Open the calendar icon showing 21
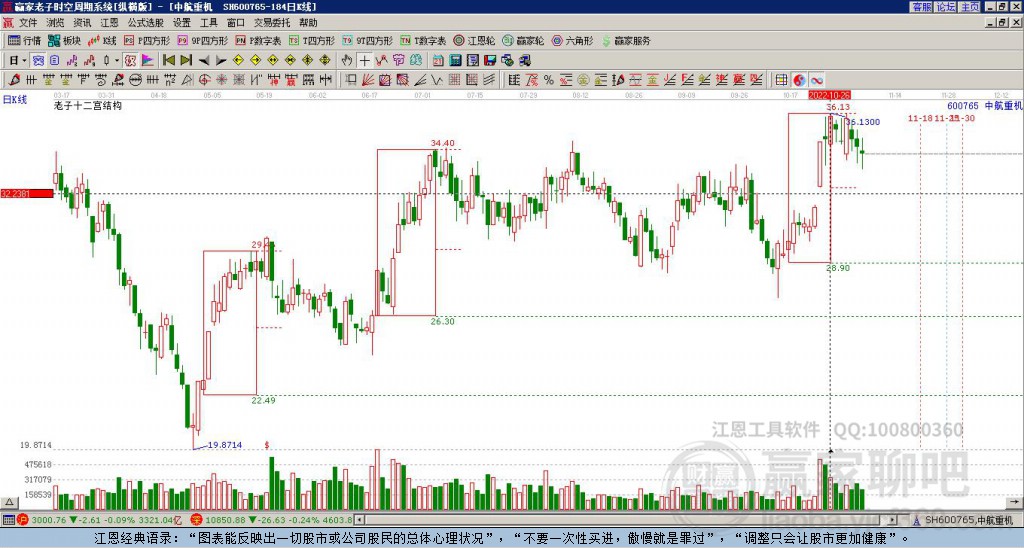 (438, 60)
